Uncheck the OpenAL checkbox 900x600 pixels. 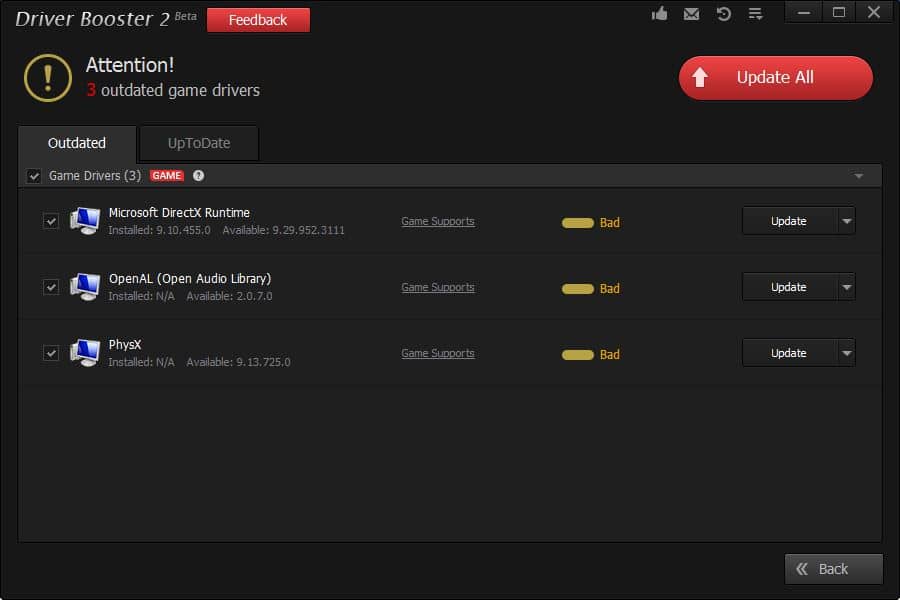[x=51, y=287]
